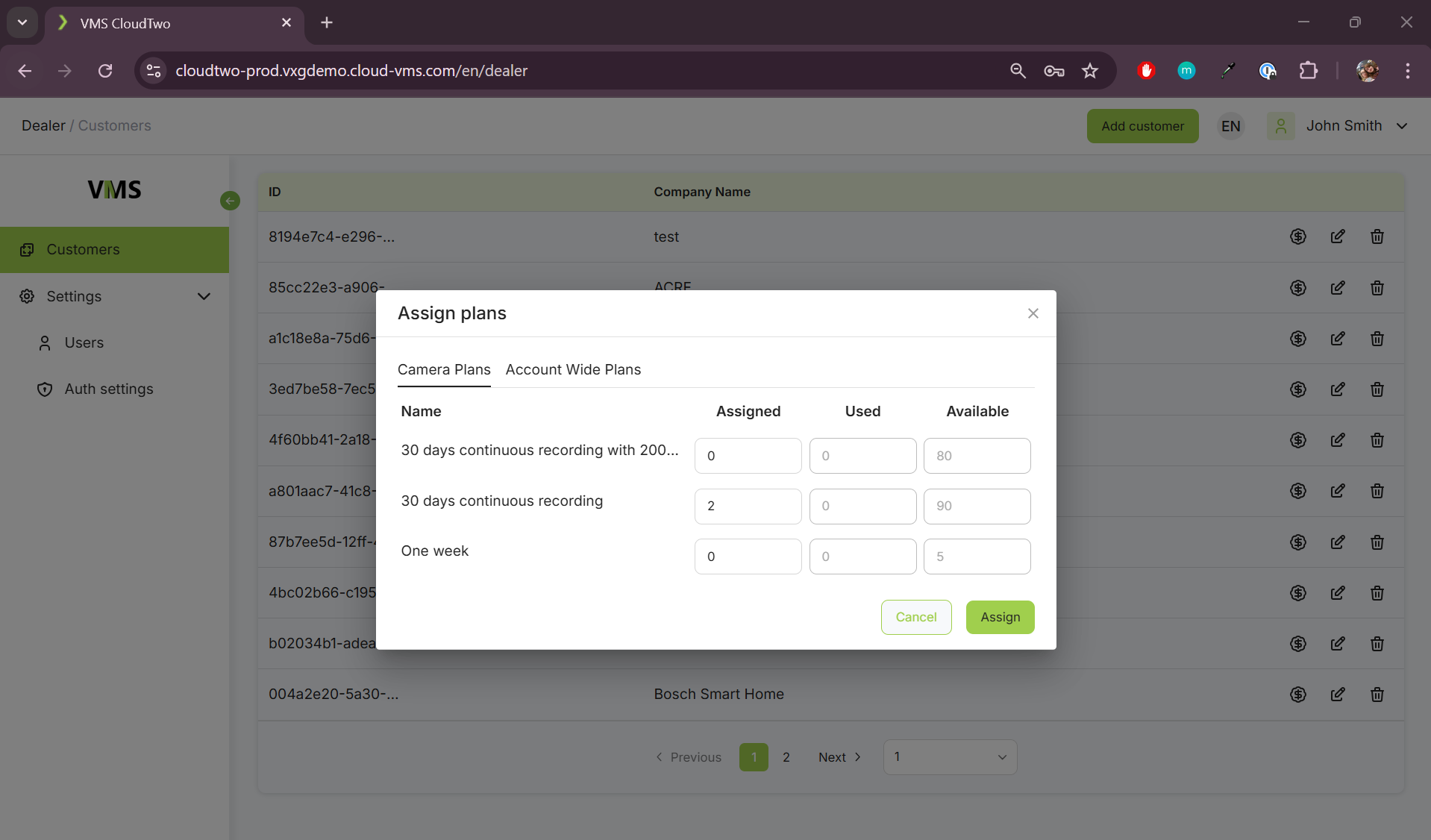
Task: Go to Next page of customers
Action: tap(839, 757)
